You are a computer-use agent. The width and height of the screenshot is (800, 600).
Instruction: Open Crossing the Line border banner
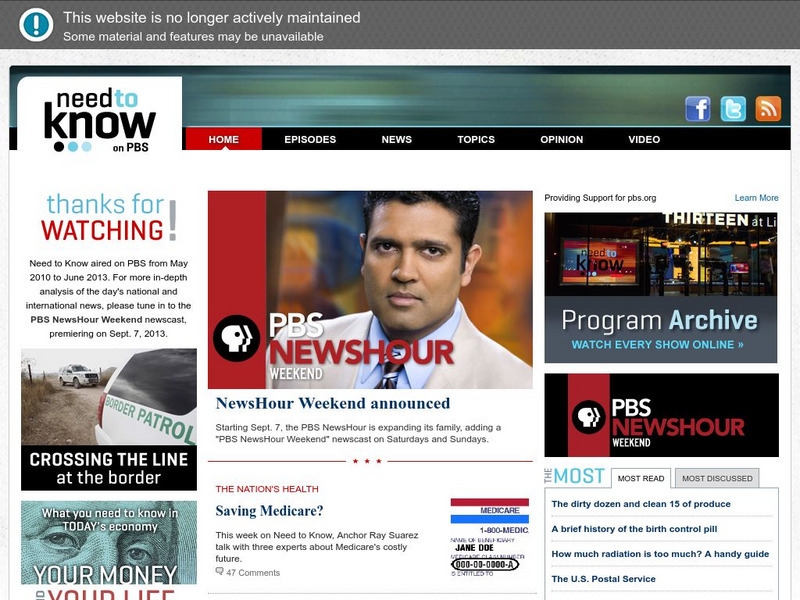coord(109,419)
